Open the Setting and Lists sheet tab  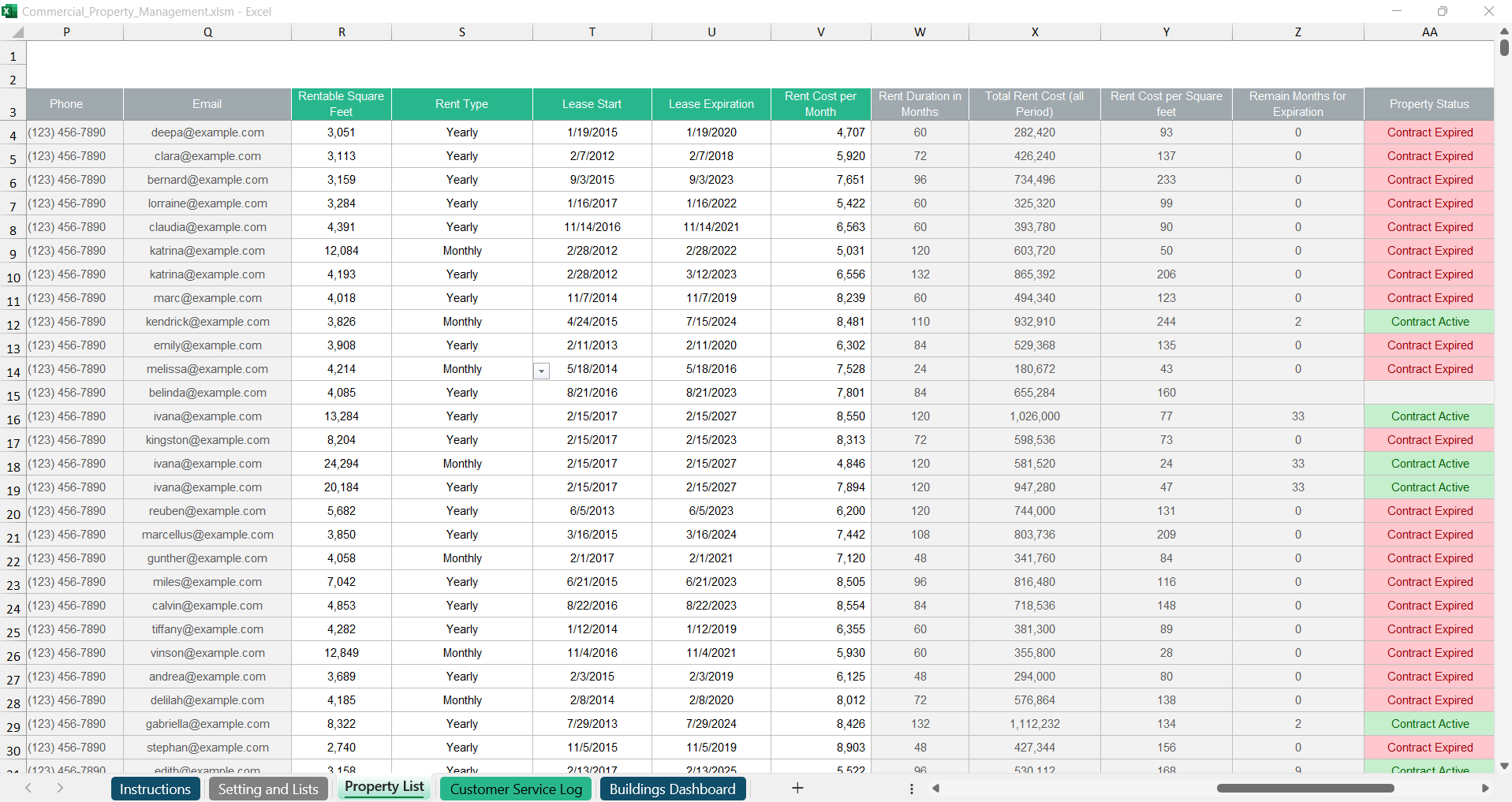(268, 789)
